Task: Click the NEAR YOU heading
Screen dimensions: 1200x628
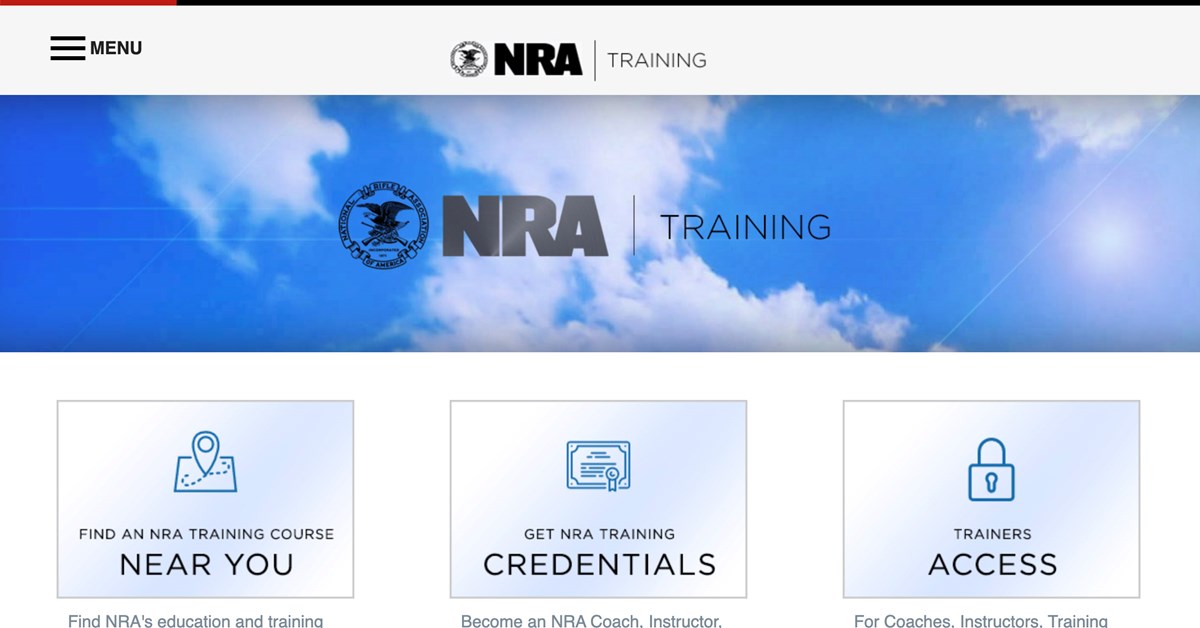Action: pos(206,564)
